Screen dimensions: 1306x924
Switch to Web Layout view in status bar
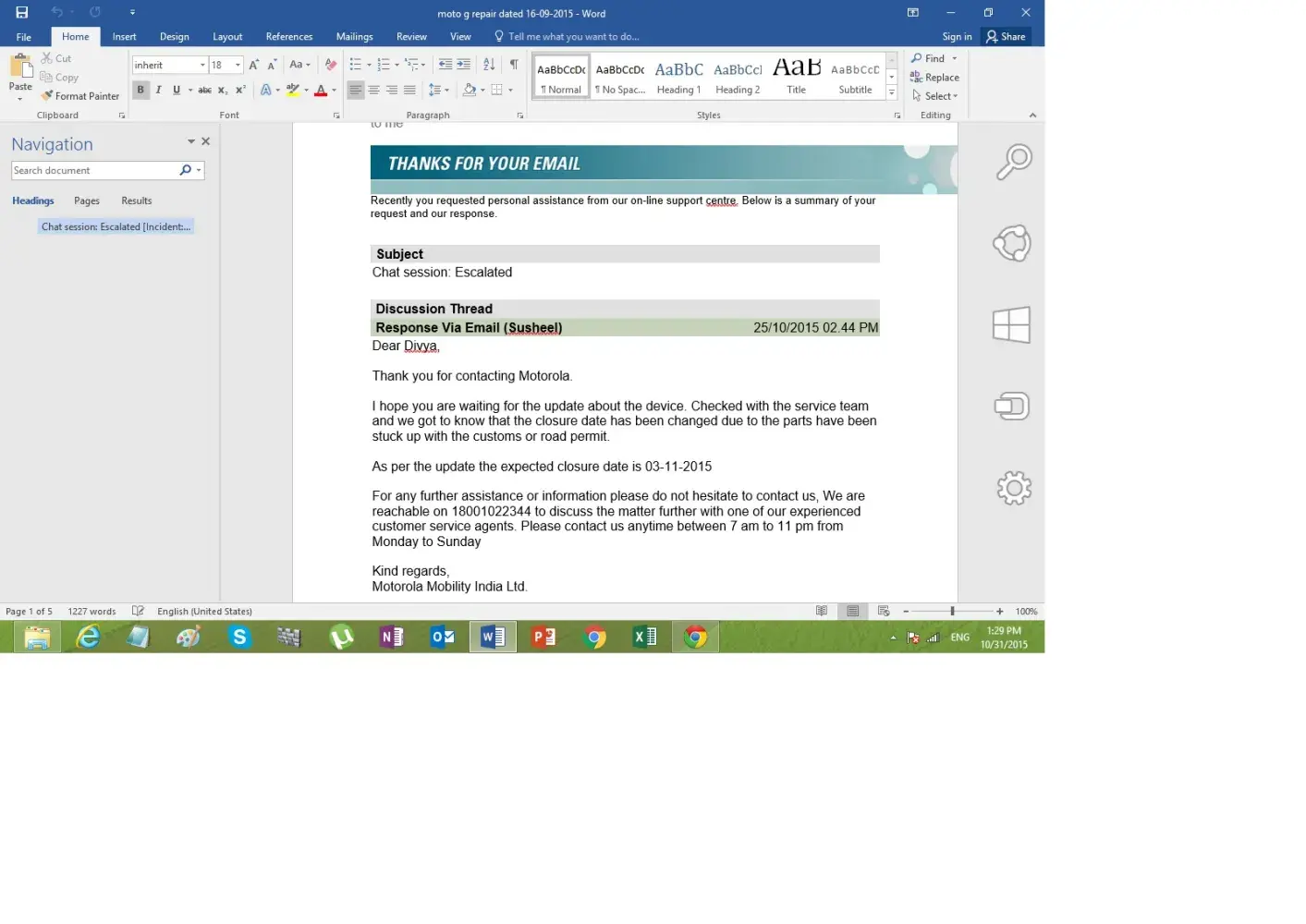click(884, 612)
